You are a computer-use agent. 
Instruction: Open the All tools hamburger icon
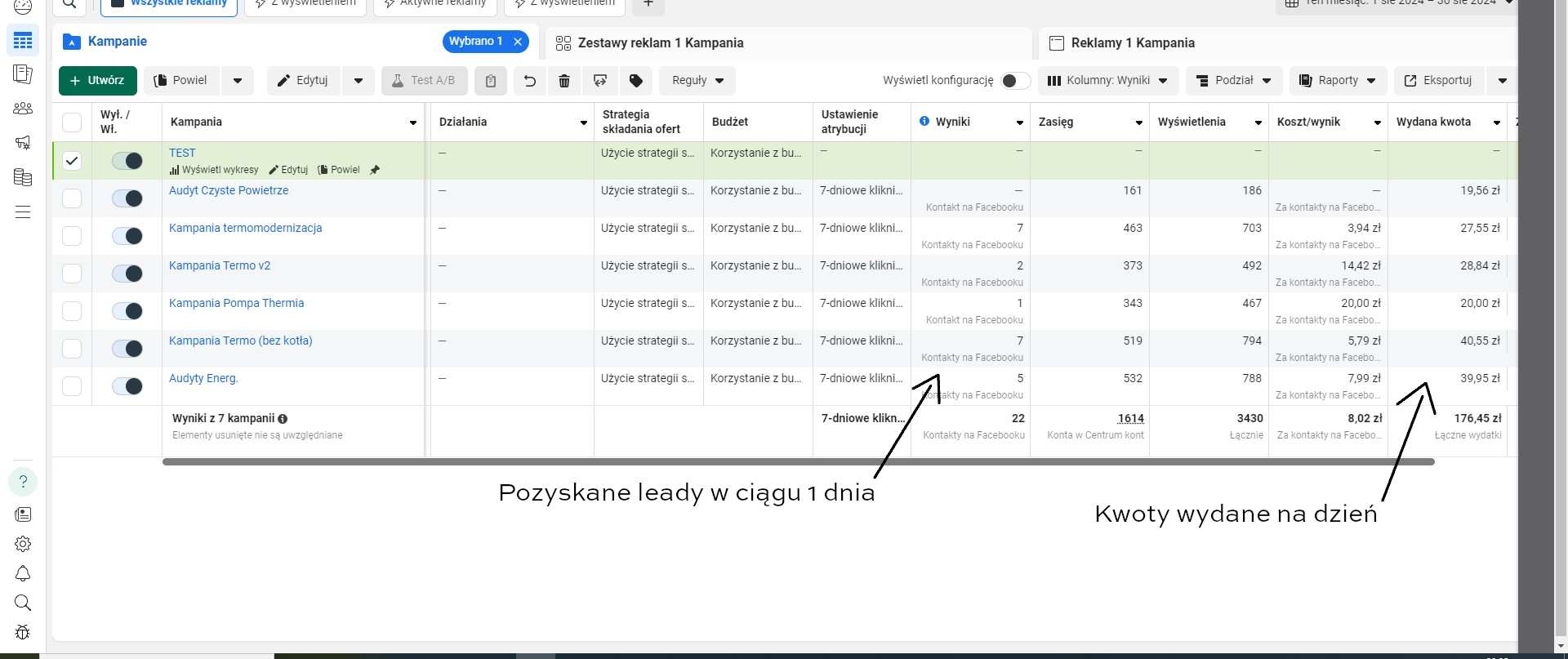(23, 212)
